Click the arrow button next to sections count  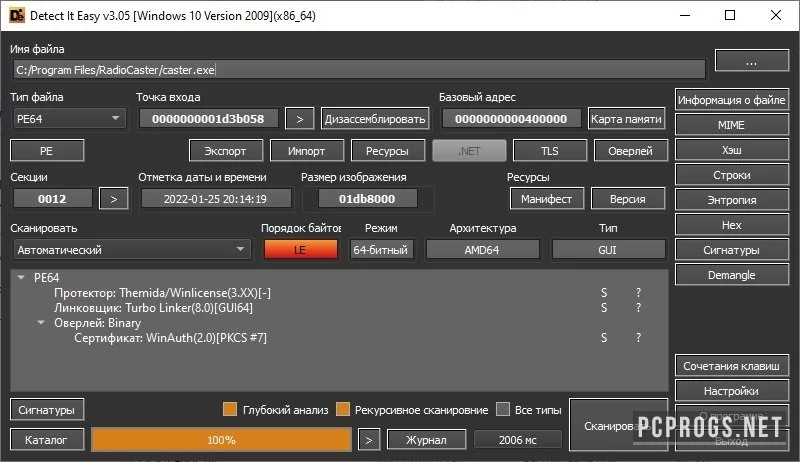113,198
